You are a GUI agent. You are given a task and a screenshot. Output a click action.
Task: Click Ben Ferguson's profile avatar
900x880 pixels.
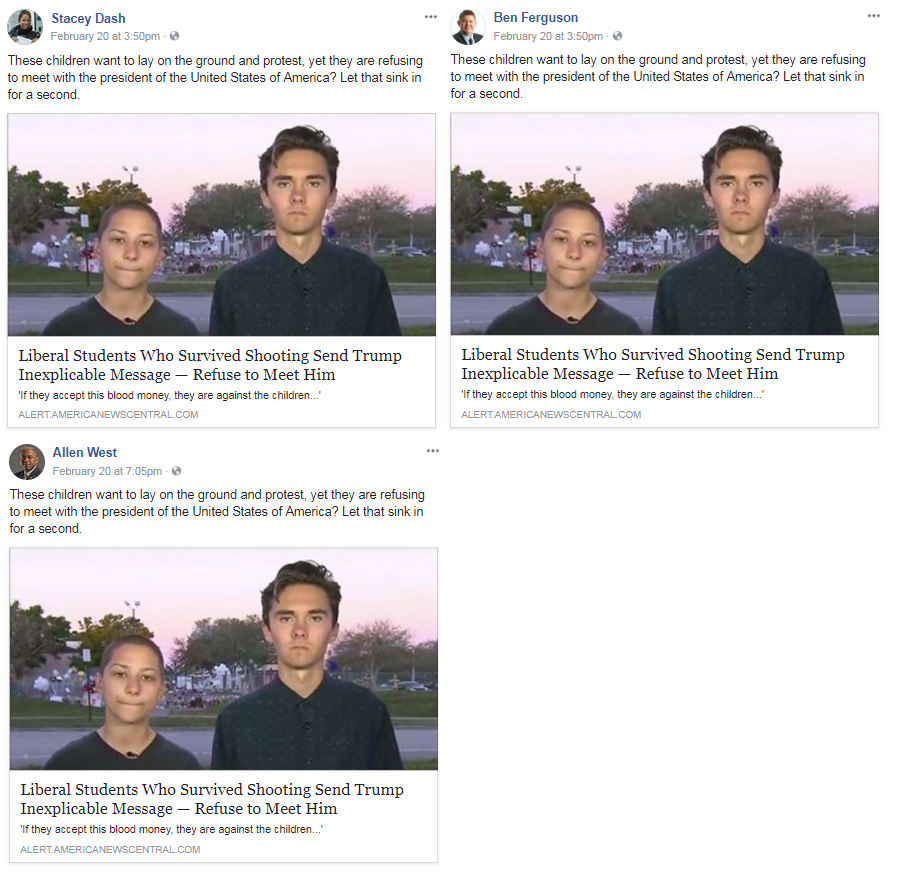(x=468, y=27)
